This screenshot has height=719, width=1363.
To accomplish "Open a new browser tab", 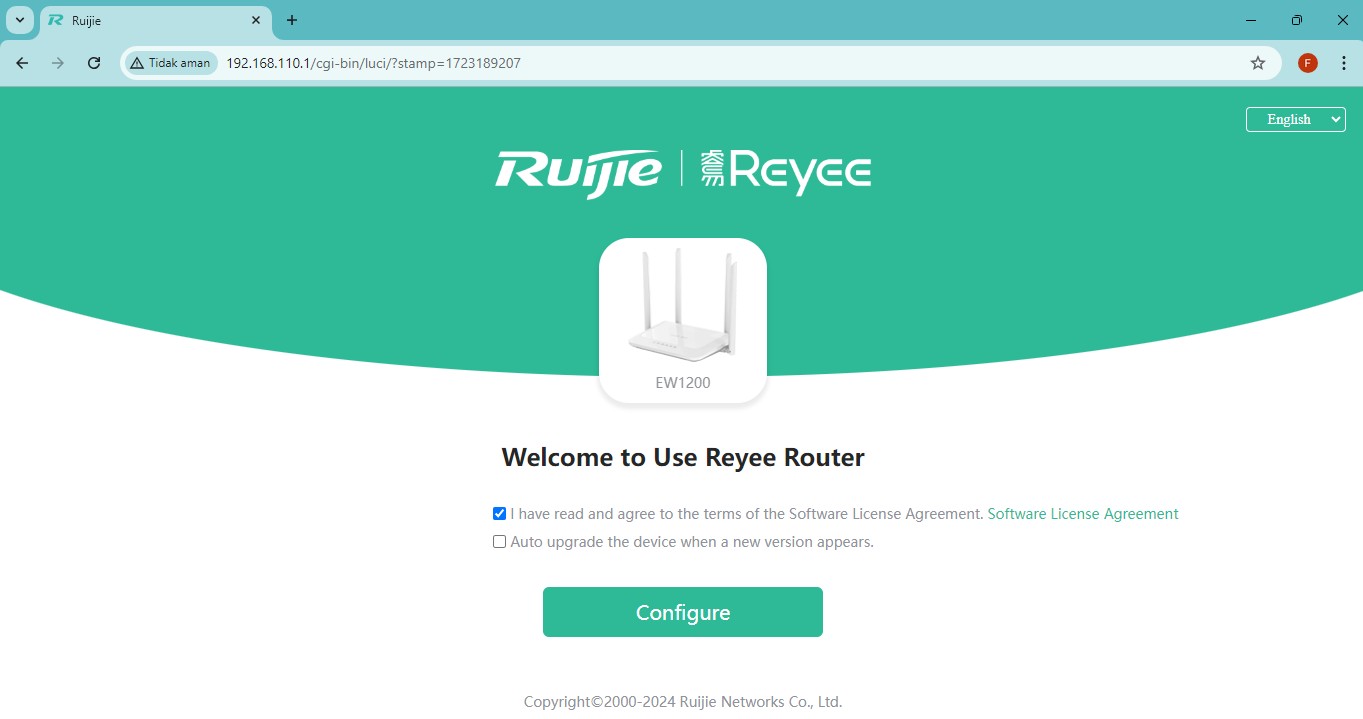I will click(292, 20).
